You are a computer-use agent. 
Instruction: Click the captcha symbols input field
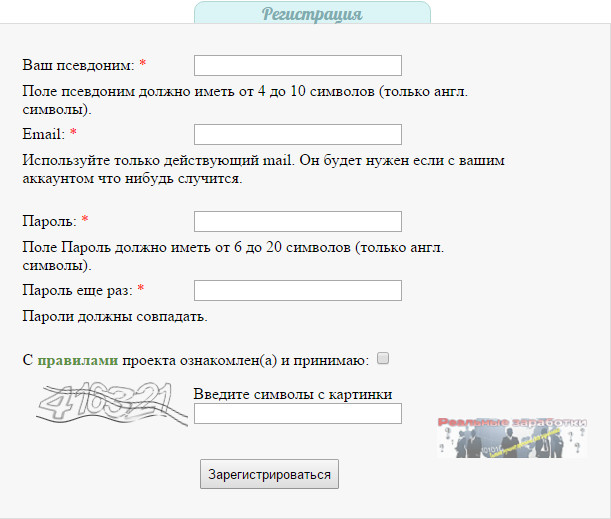pos(297,413)
